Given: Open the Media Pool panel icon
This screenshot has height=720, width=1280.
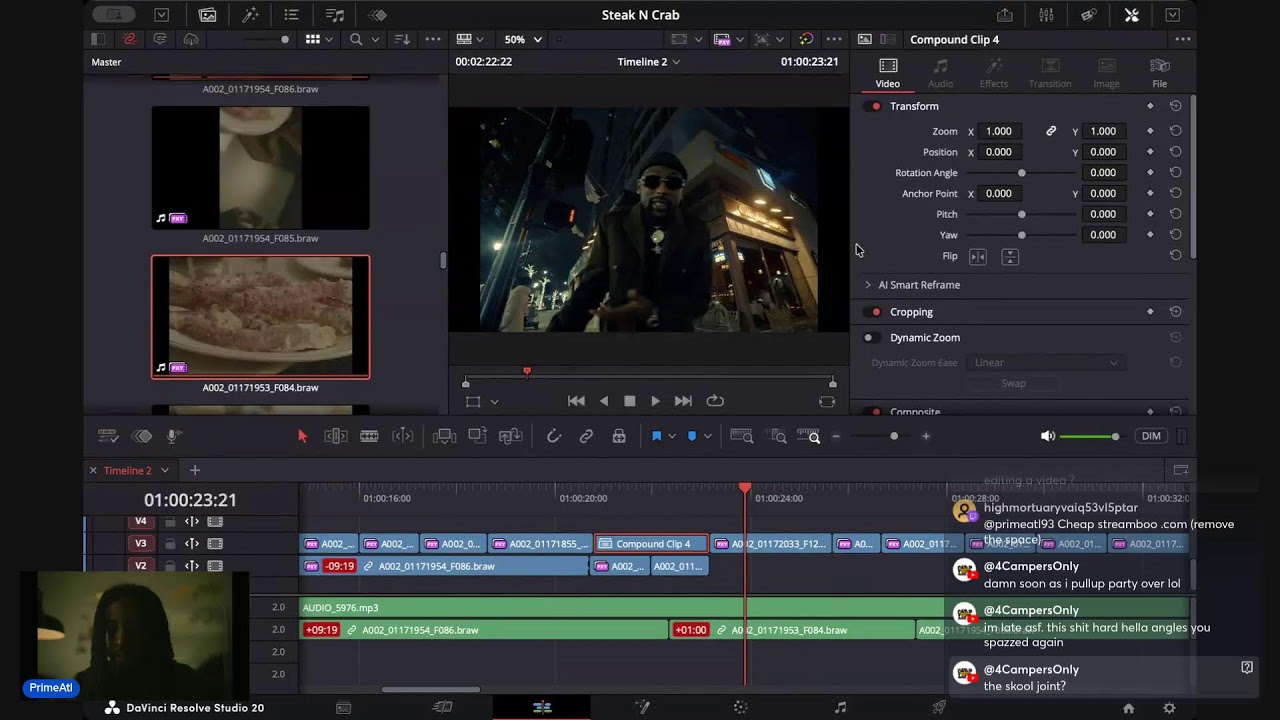Looking at the screenshot, I should point(207,15).
